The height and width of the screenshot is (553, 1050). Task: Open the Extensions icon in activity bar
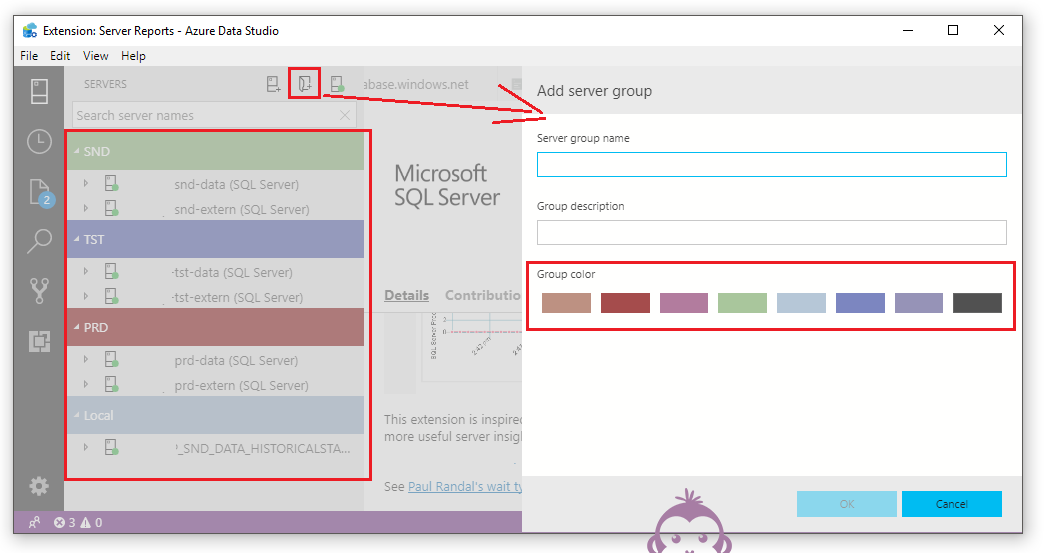39,341
